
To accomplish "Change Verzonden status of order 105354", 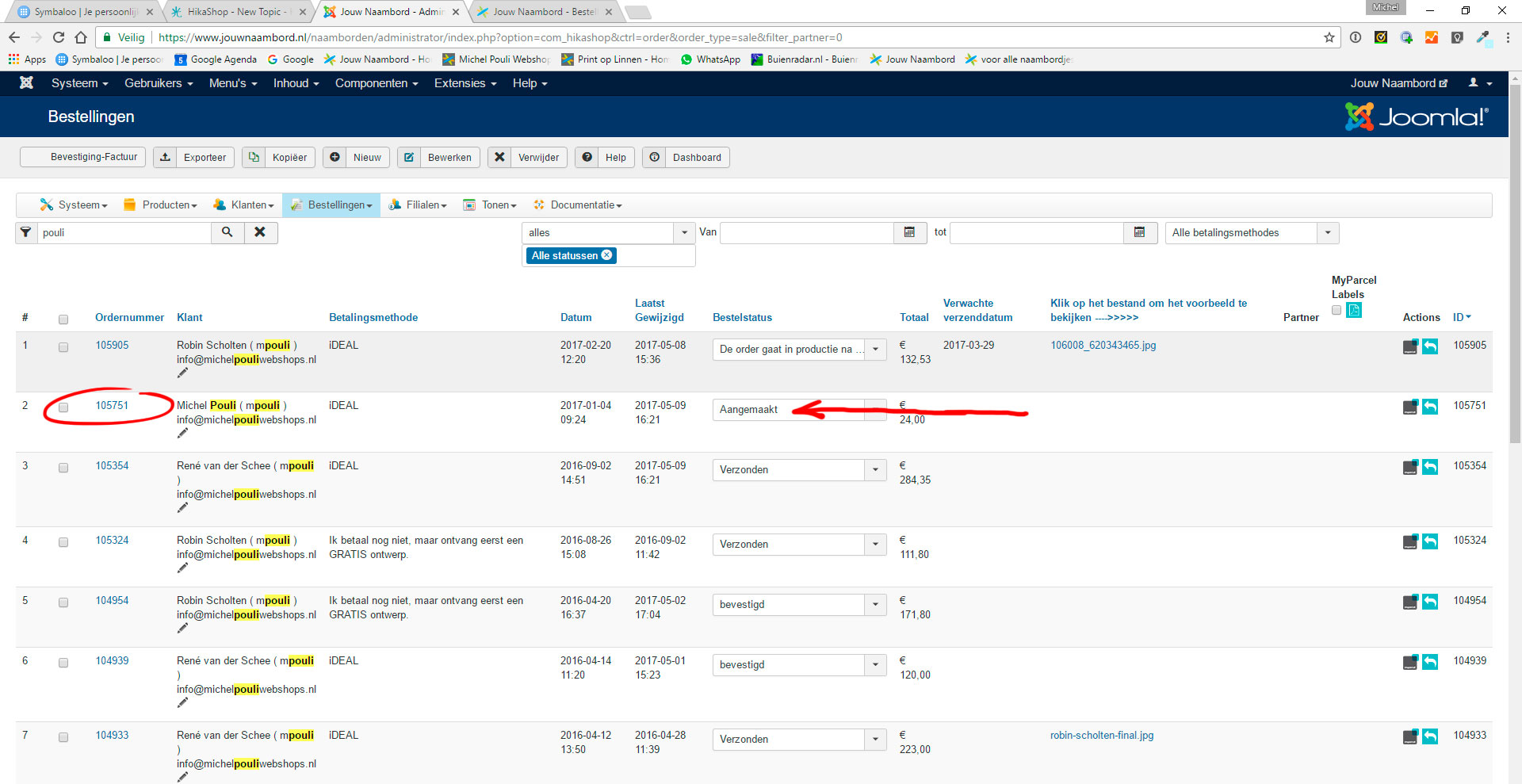I will click(799, 469).
